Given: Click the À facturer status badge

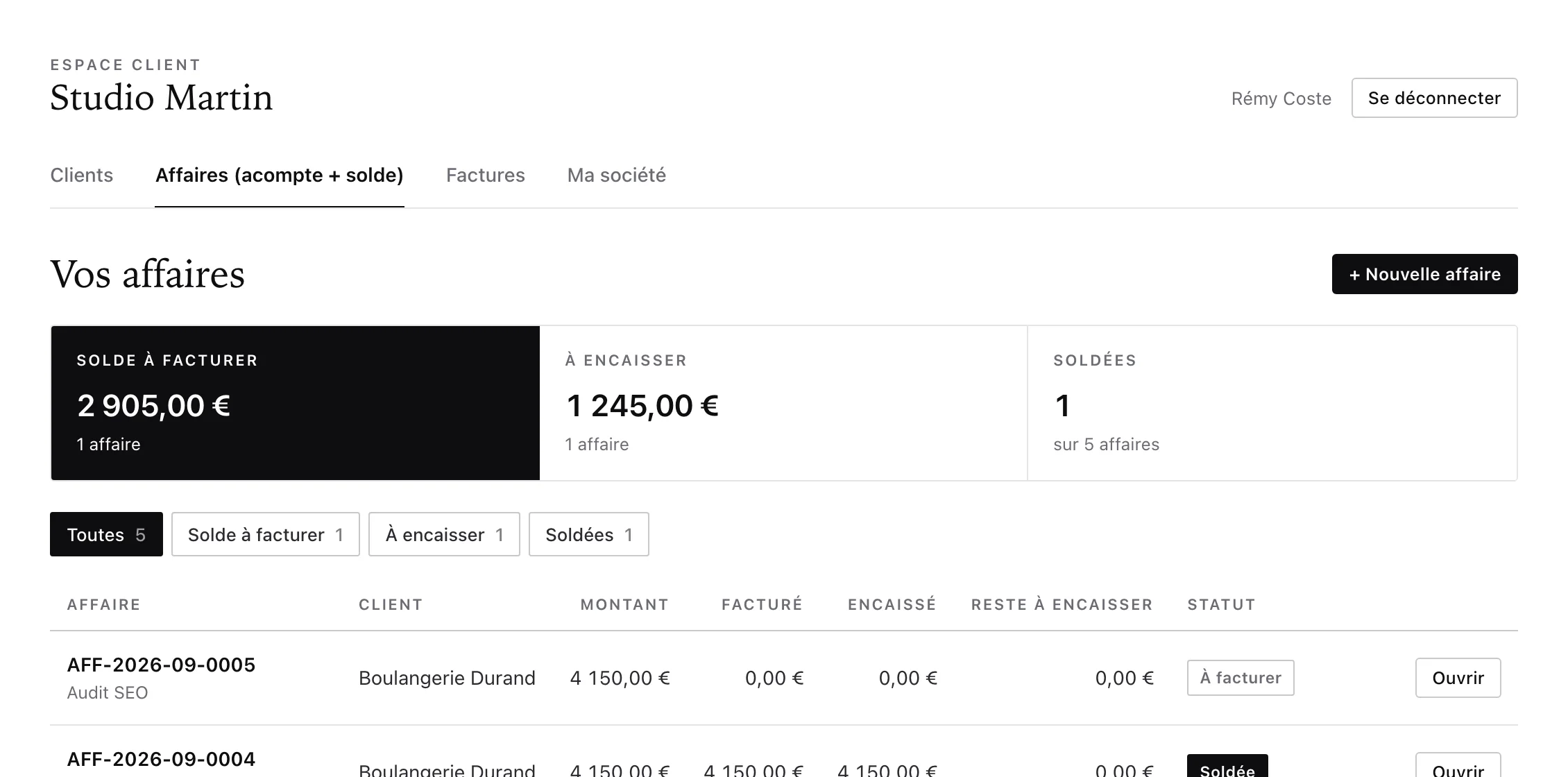Looking at the screenshot, I should tap(1241, 678).
